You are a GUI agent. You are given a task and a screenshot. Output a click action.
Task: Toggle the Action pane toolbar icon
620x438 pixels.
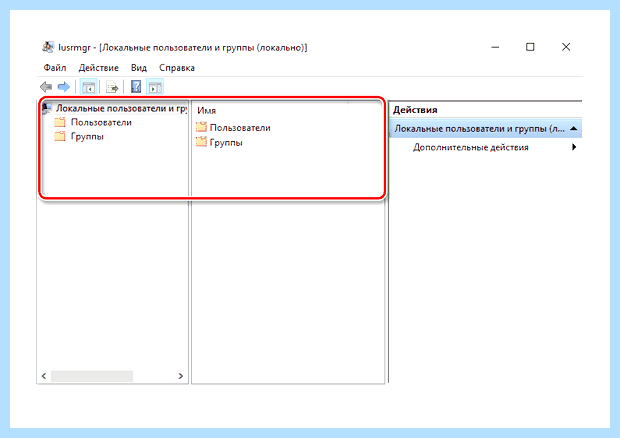click(155, 87)
